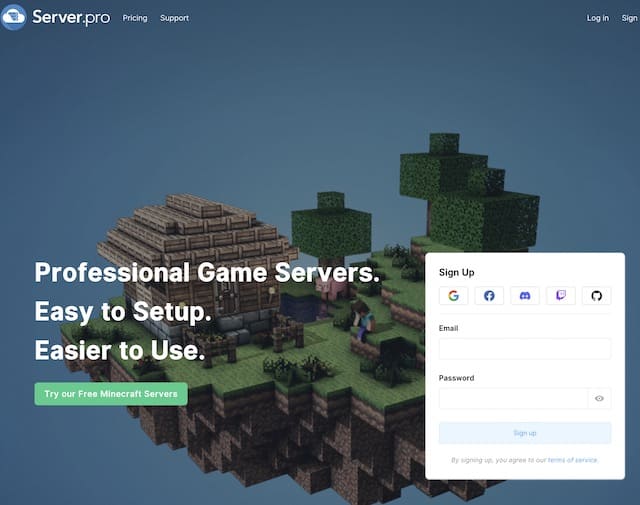Click the Email field label

pos(448,328)
